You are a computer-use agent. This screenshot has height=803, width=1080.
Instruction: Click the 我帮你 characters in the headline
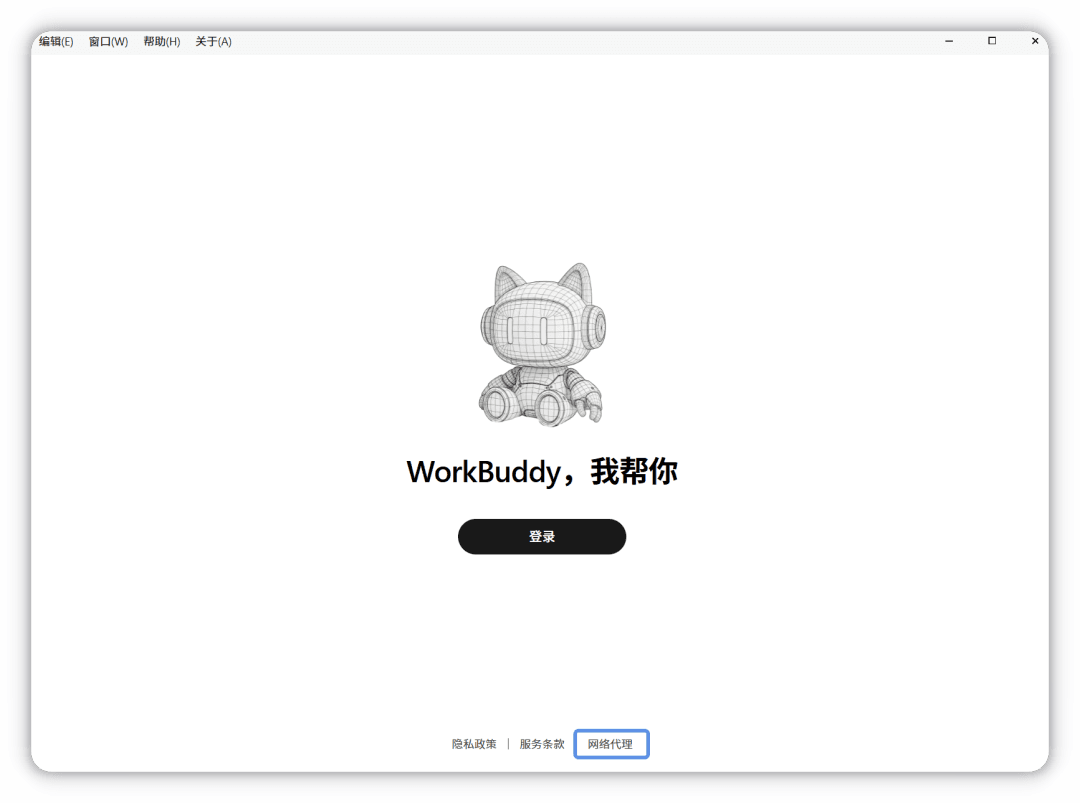point(634,472)
